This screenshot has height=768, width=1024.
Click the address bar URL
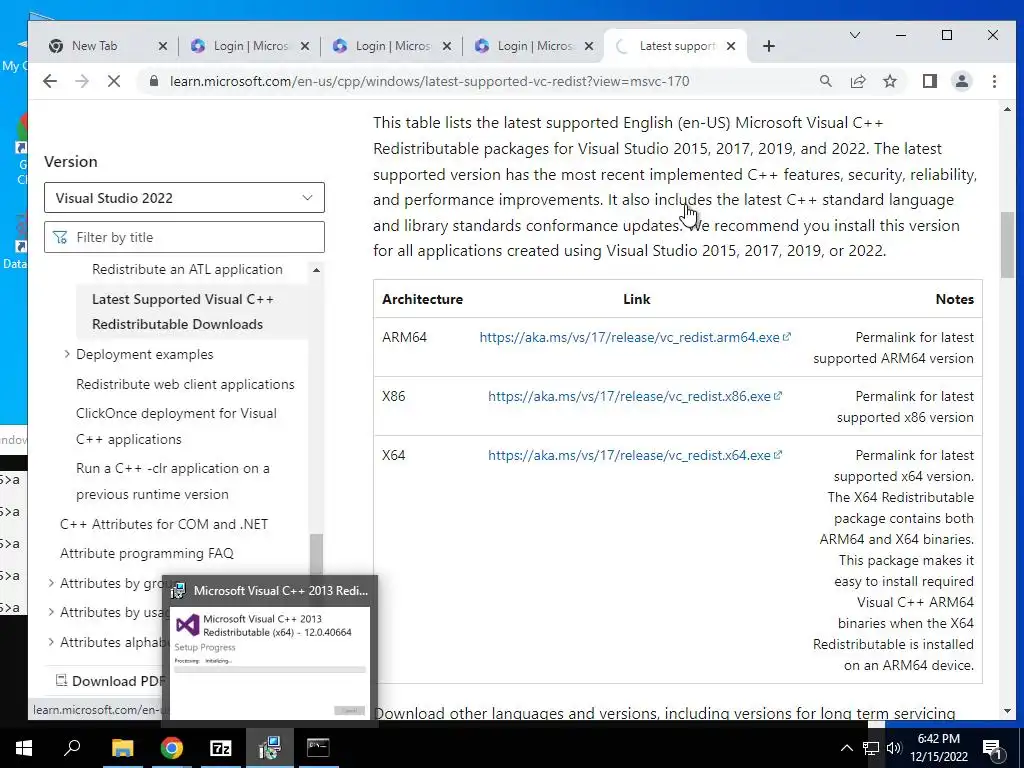(x=429, y=81)
